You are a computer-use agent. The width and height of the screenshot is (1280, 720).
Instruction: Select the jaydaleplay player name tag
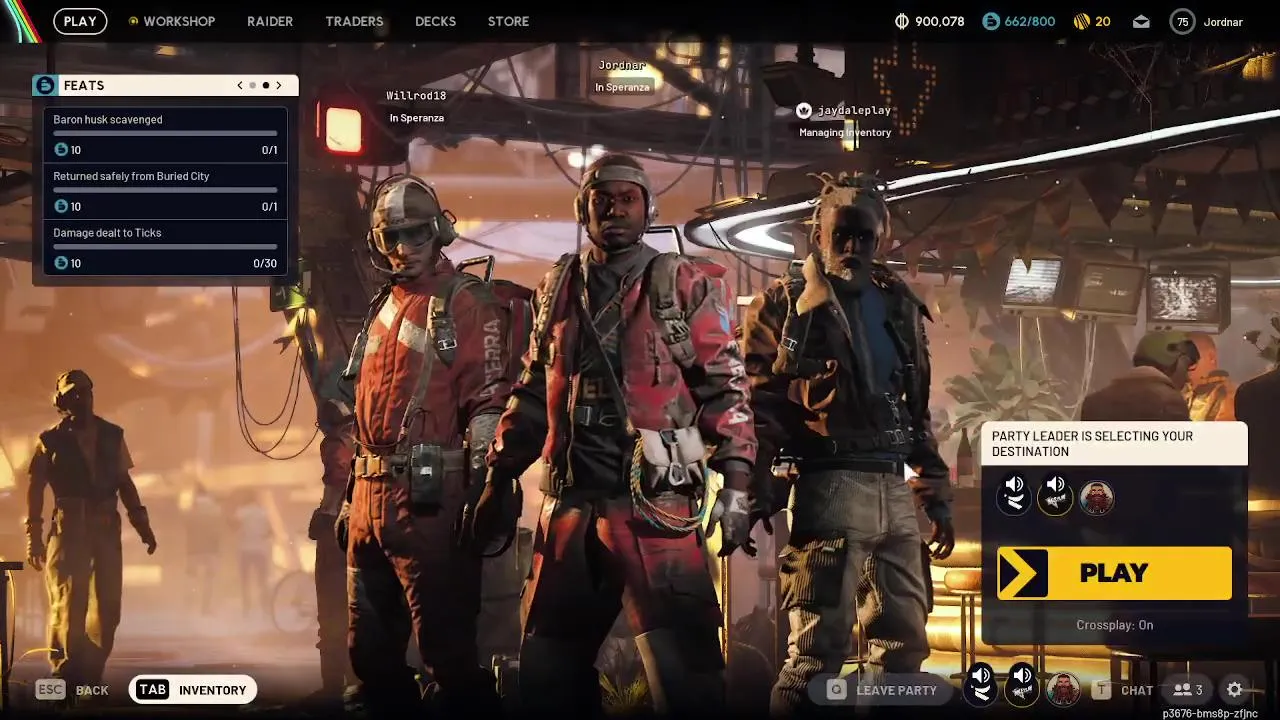click(853, 110)
